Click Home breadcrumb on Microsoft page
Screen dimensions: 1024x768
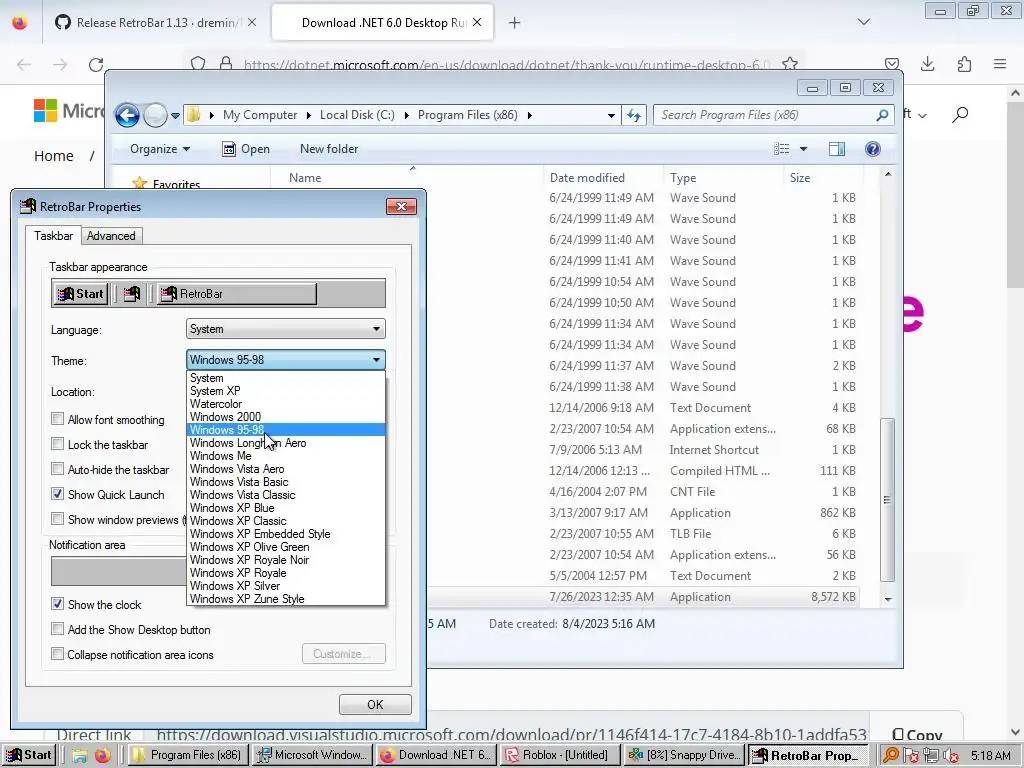(54, 155)
